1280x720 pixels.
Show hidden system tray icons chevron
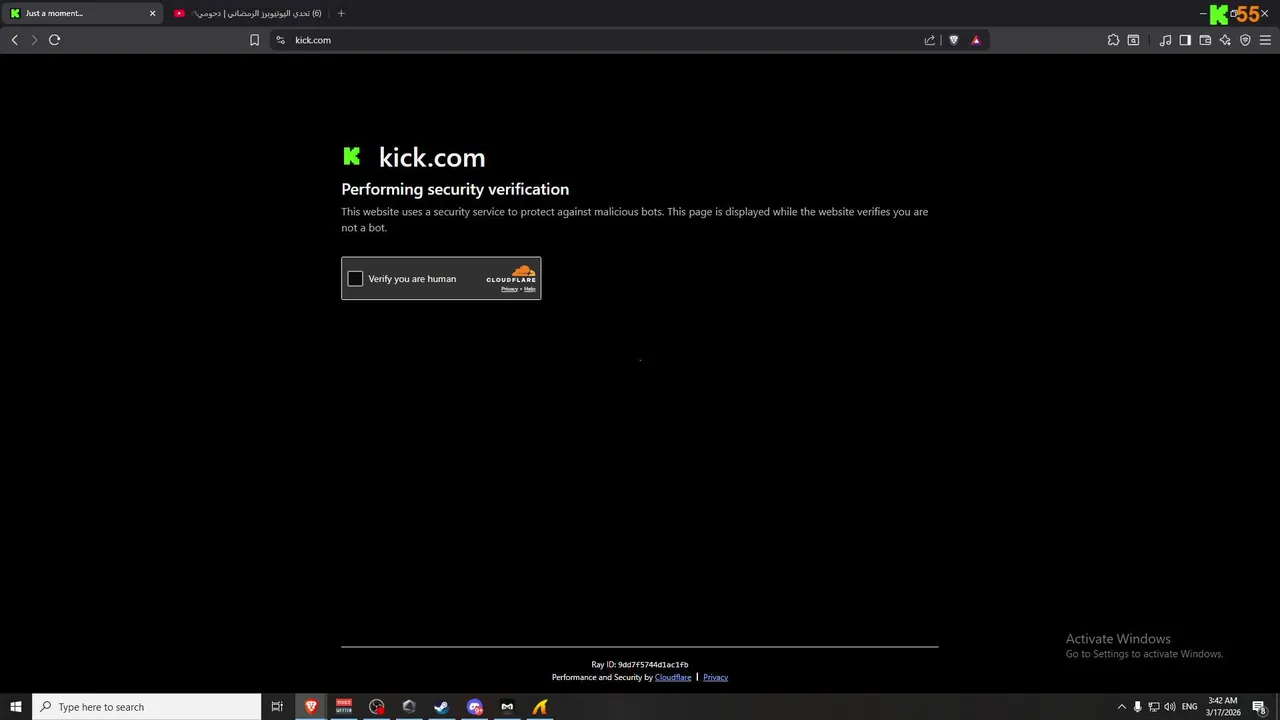click(x=1121, y=707)
